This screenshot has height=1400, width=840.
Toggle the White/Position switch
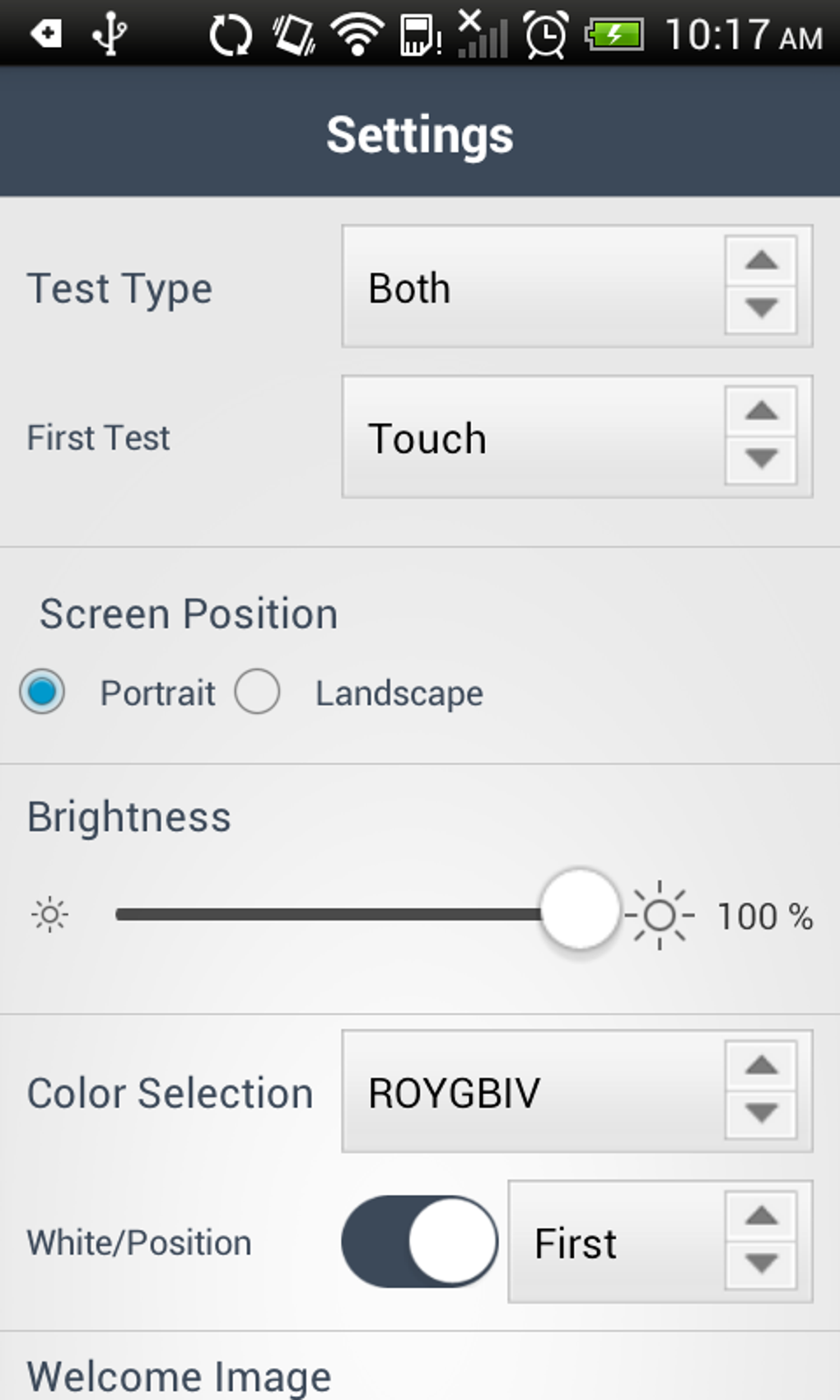click(x=419, y=1242)
